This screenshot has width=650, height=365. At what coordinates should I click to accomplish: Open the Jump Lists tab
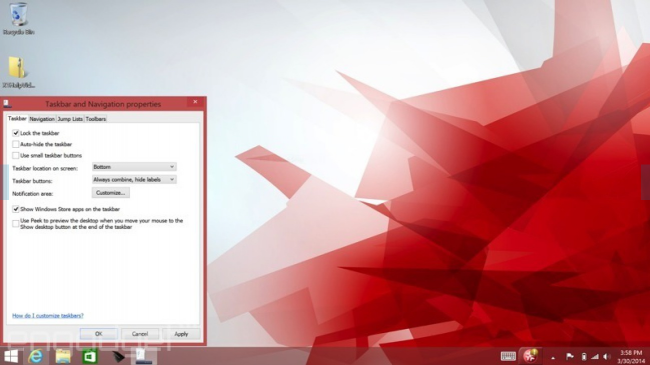click(70, 119)
